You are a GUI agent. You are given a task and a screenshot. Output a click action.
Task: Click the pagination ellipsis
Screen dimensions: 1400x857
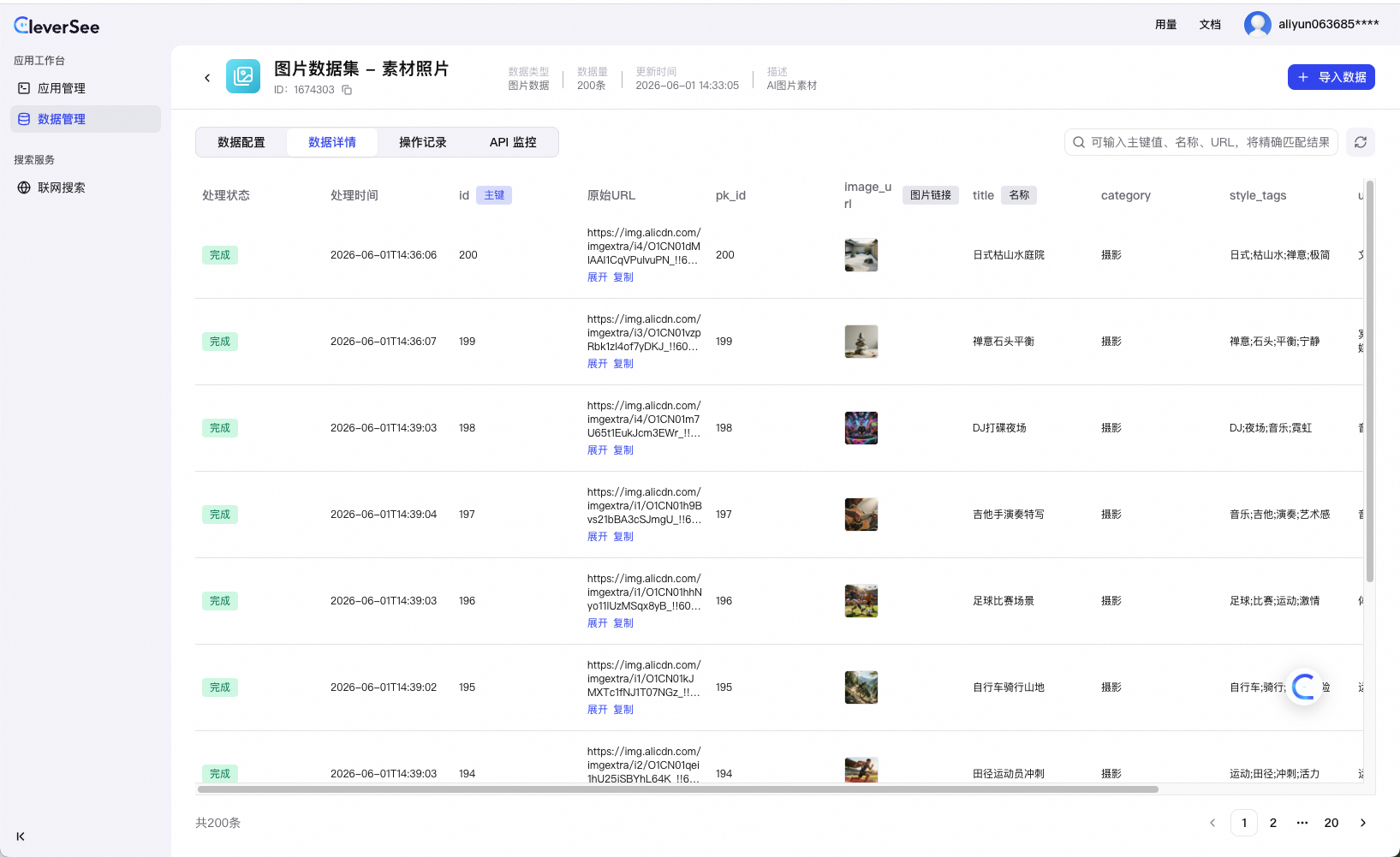click(x=1302, y=823)
